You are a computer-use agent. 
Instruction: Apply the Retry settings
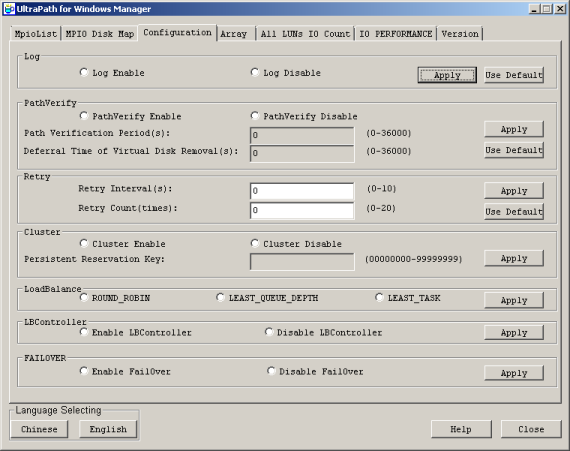(x=514, y=190)
